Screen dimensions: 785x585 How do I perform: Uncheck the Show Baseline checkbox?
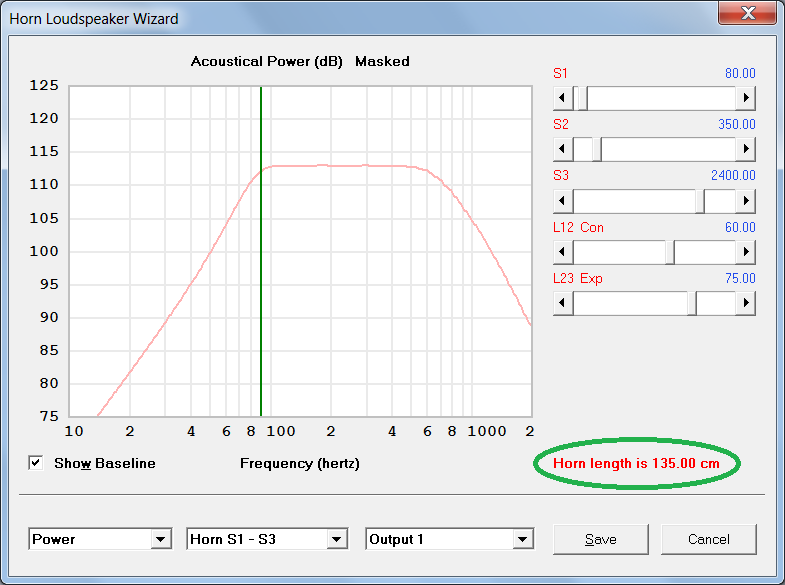[x=36, y=463]
